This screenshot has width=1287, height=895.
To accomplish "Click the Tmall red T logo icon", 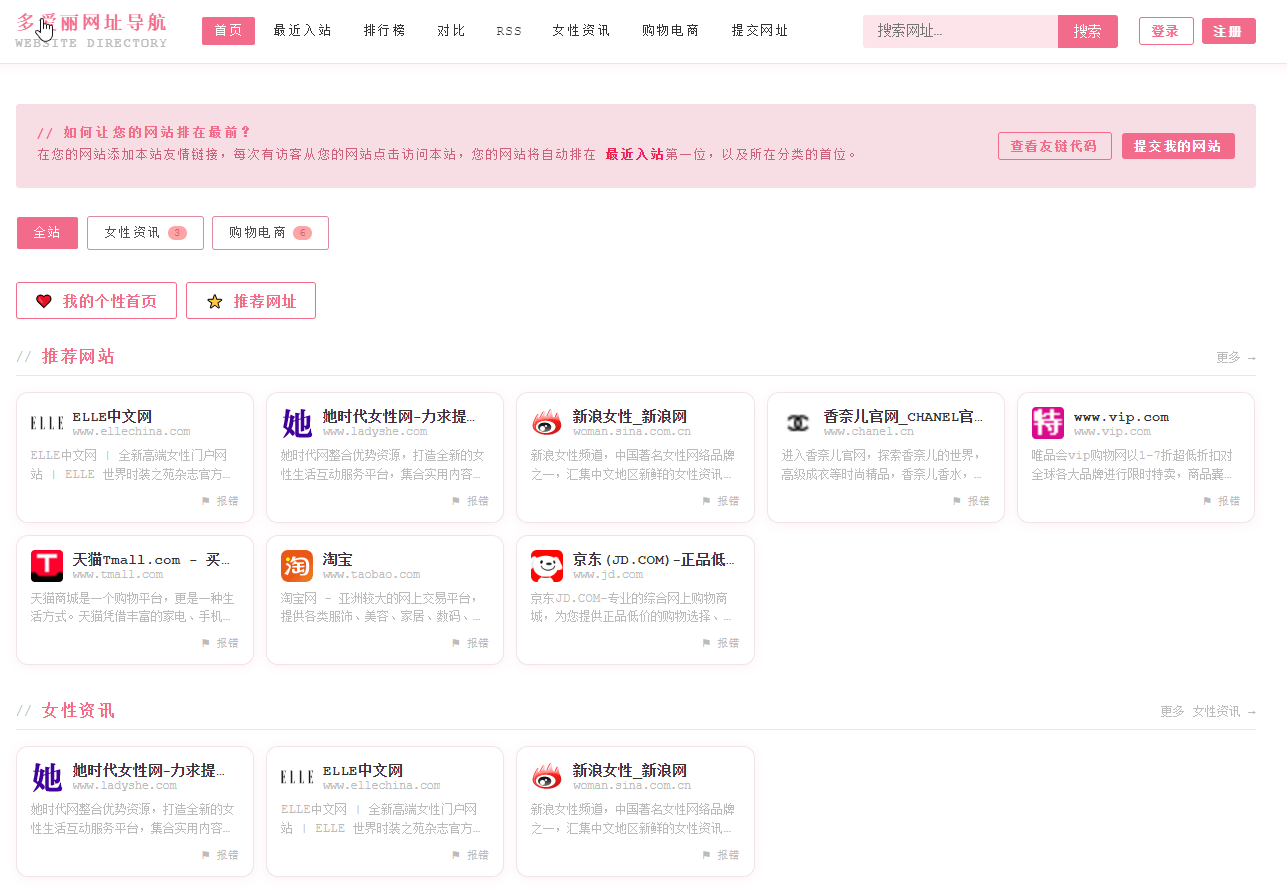I will 47,566.
